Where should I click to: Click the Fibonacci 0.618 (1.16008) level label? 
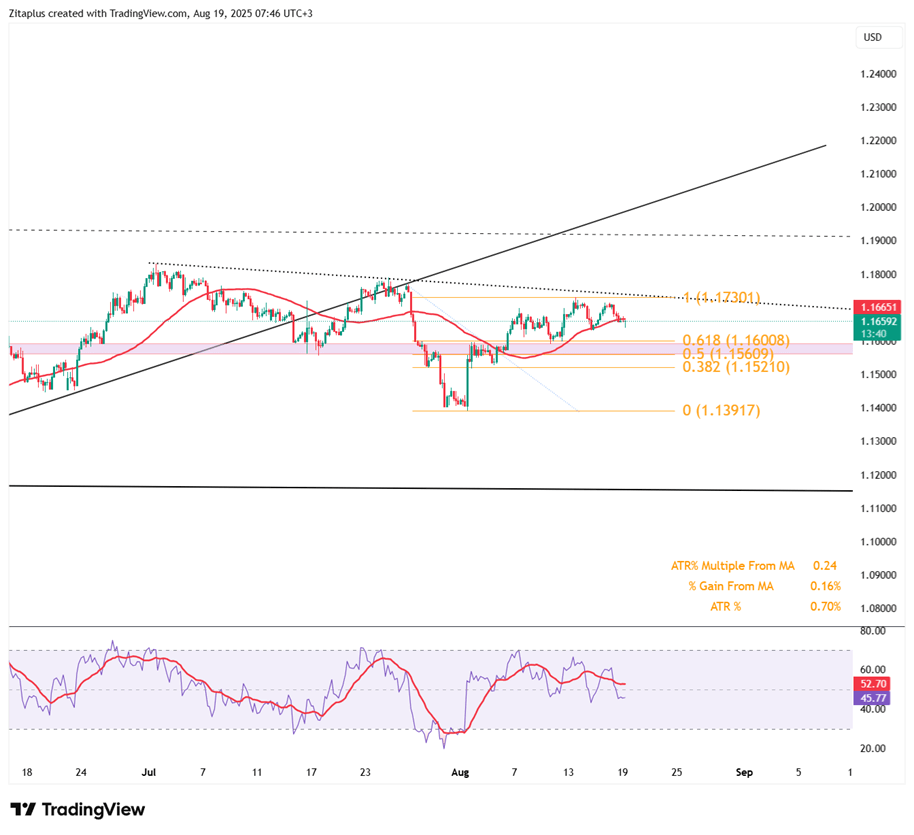735,341
